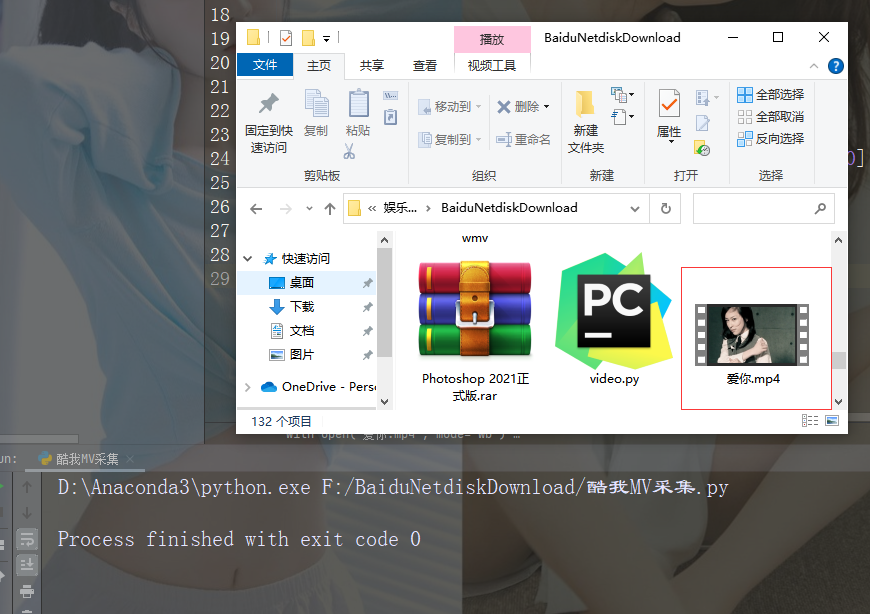The image size is (870, 614).
Task: Click quick access toolbar properties checkmark icon
Action: point(286,38)
